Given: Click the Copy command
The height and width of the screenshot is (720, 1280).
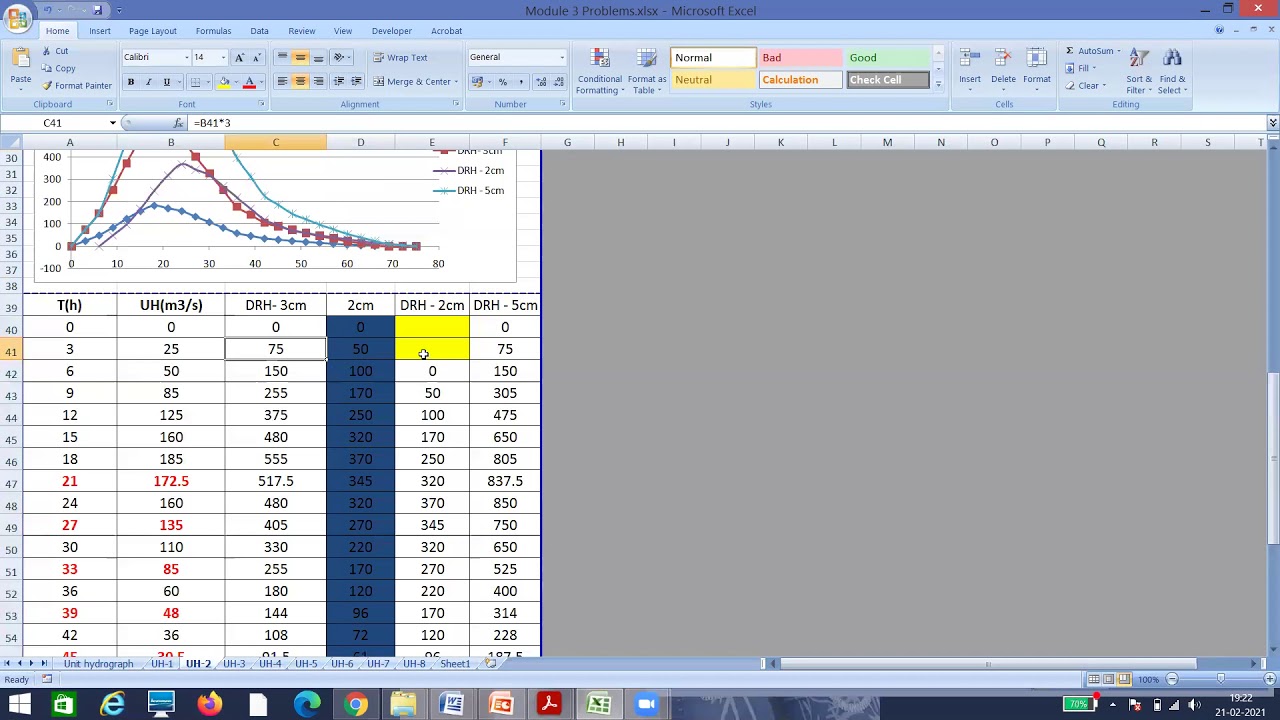Looking at the screenshot, I should click(58, 68).
